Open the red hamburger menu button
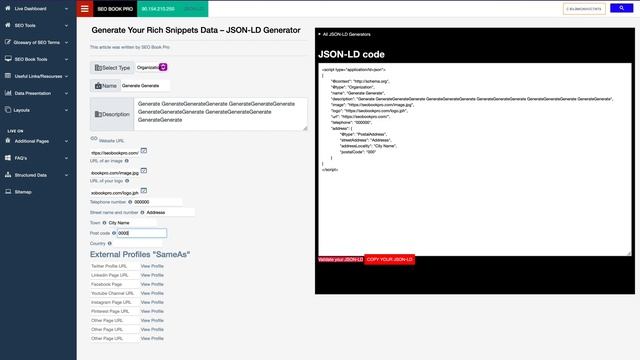This screenshot has height=360, width=640. pos(84,9)
